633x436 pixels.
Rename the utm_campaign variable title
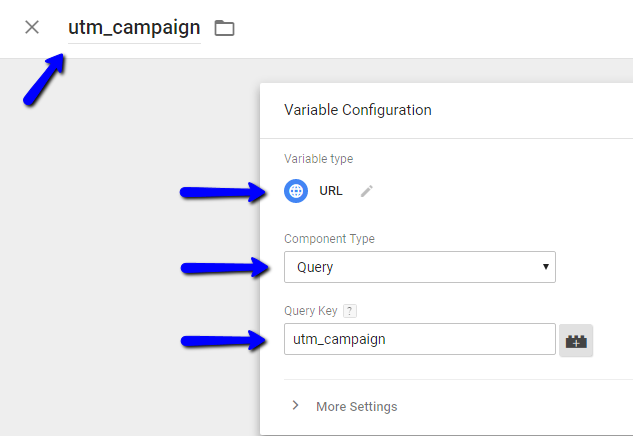pos(133,27)
